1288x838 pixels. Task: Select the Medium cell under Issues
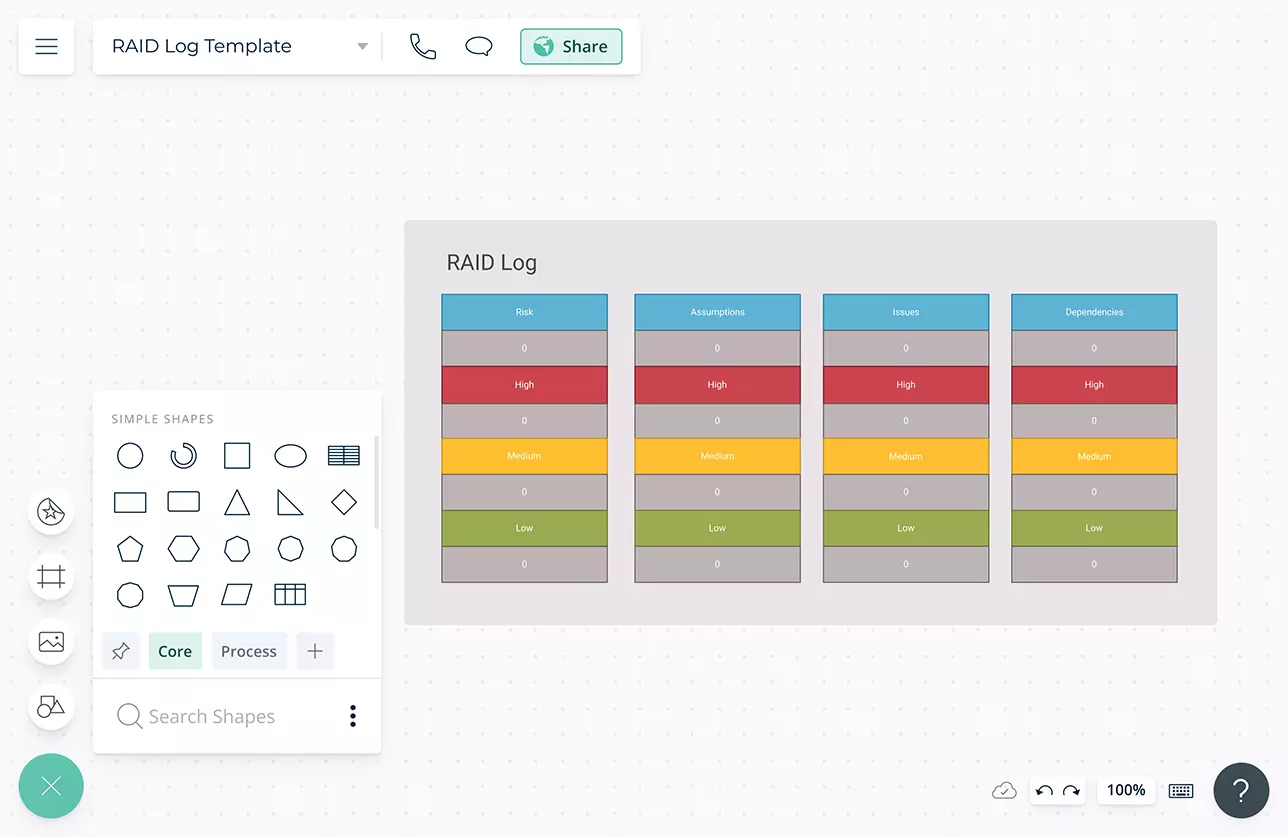tap(906, 456)
